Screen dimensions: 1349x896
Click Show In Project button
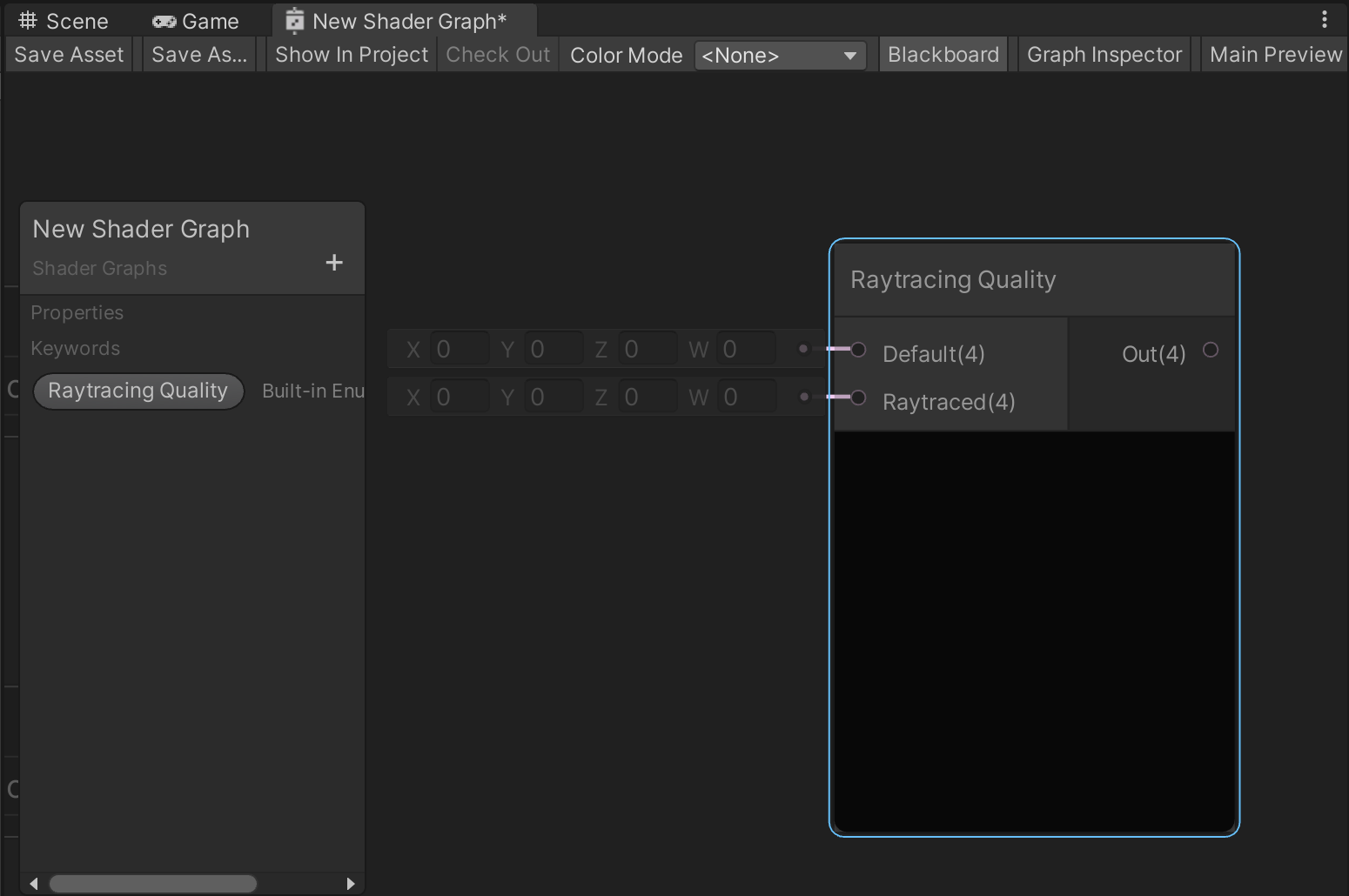(x=352, y=55)
